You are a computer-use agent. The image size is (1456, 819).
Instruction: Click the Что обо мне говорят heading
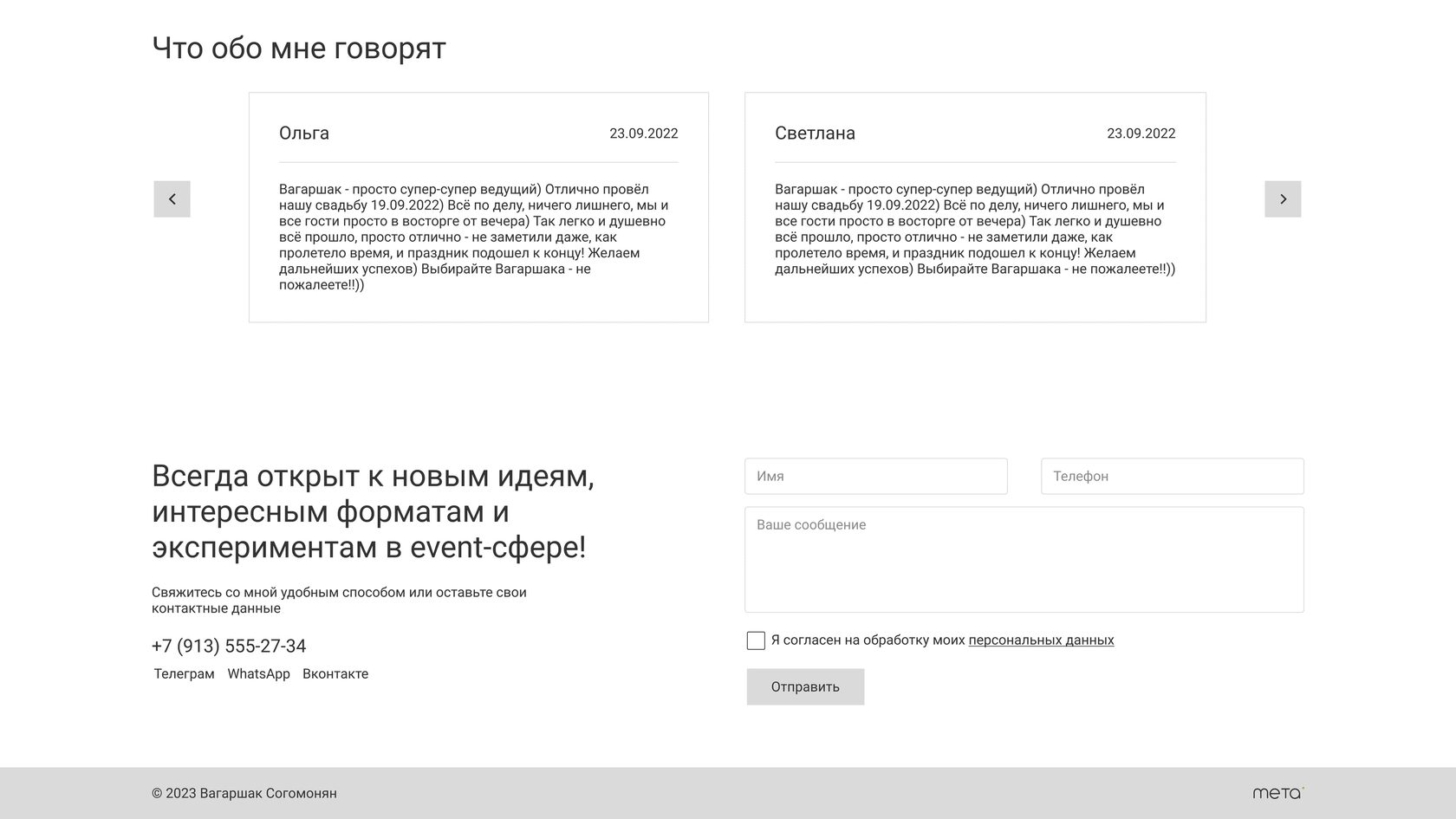(299, 49)
